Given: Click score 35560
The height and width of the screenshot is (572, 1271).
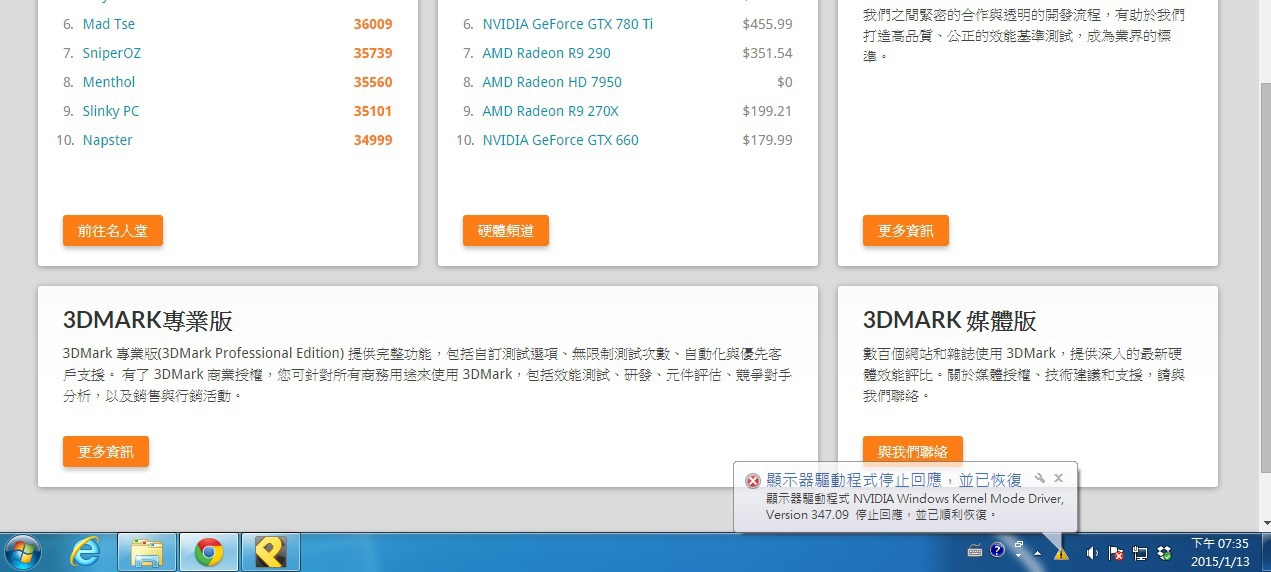Looking at the screenshot, I should (x=373, y=82).
